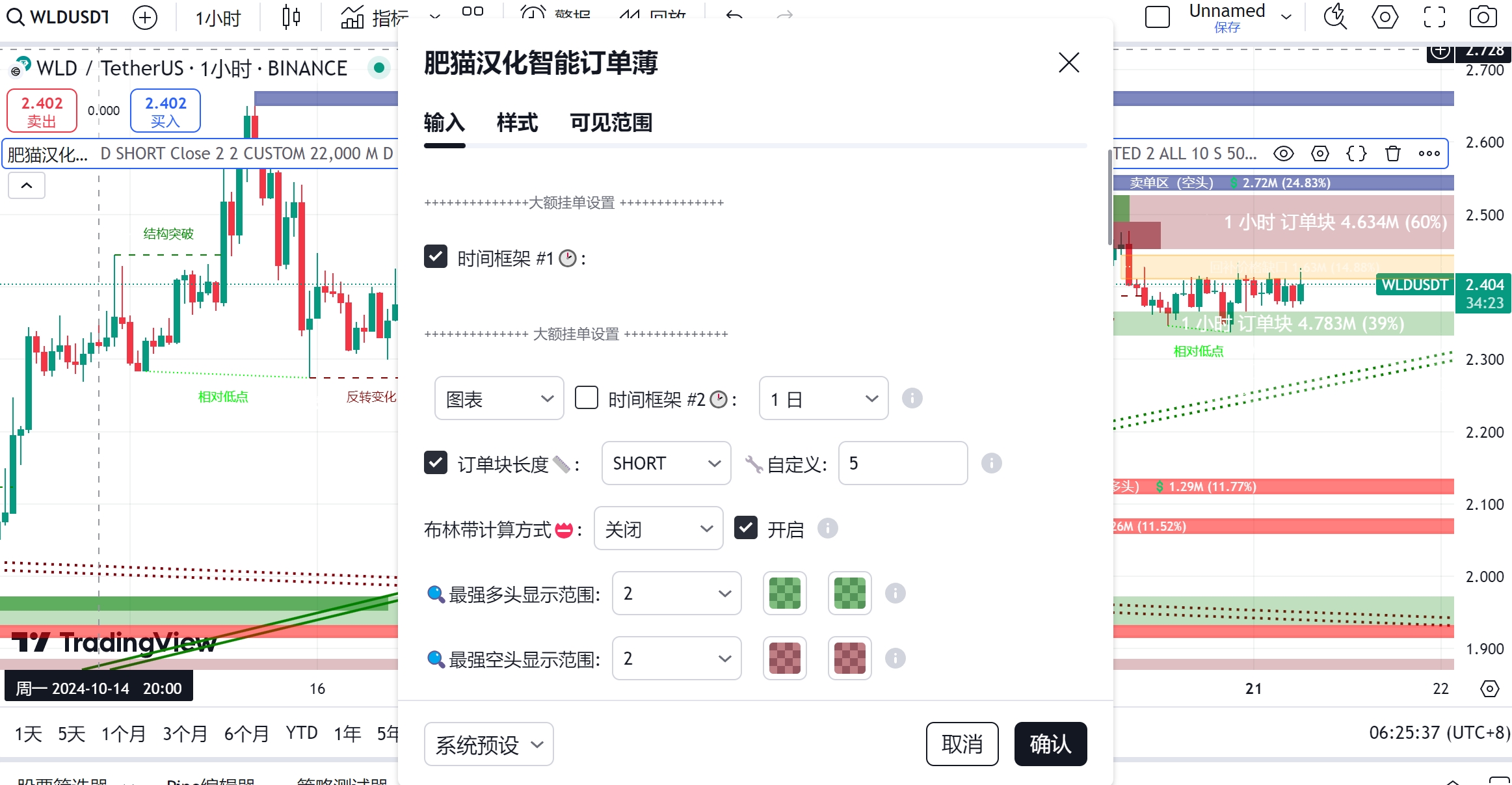Select the YTD date range
This screenshot has height=785, width=1512.
302,733
